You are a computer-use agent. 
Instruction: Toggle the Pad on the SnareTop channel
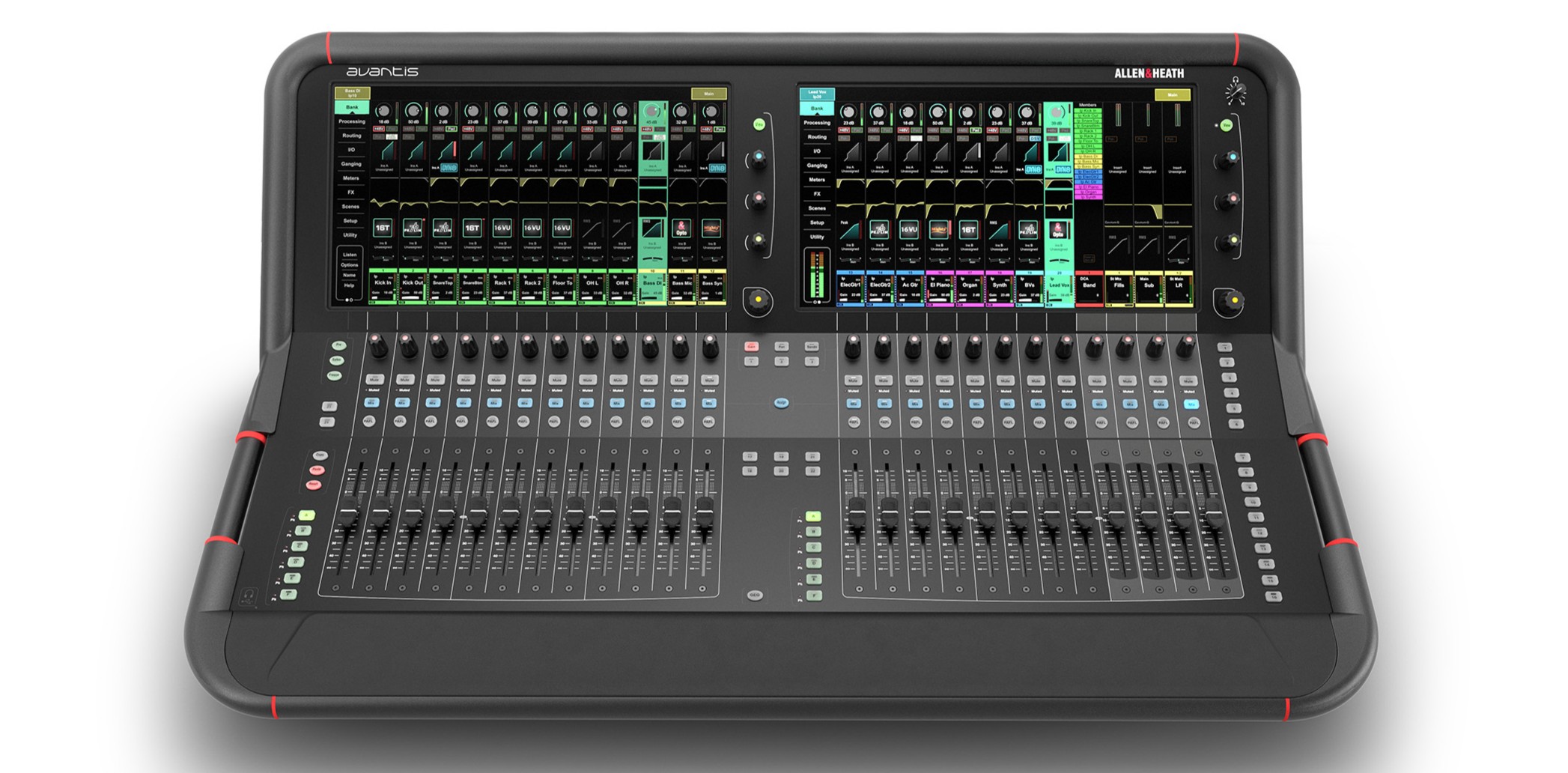point(451,130)
